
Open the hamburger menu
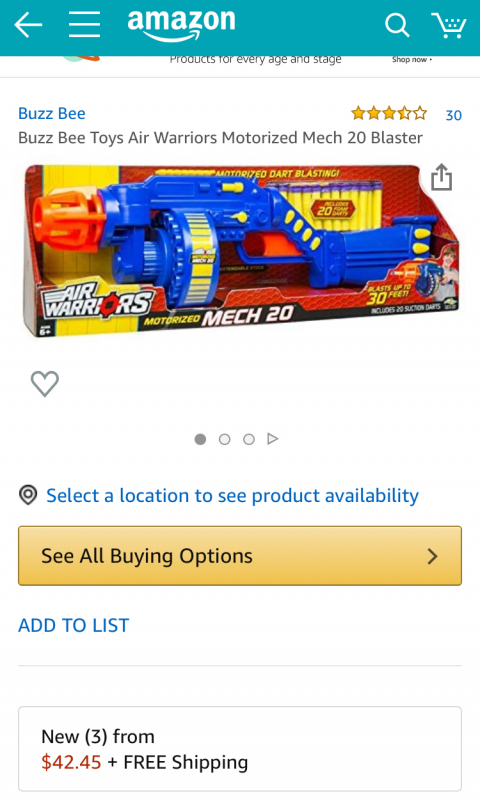coord(85,25)
